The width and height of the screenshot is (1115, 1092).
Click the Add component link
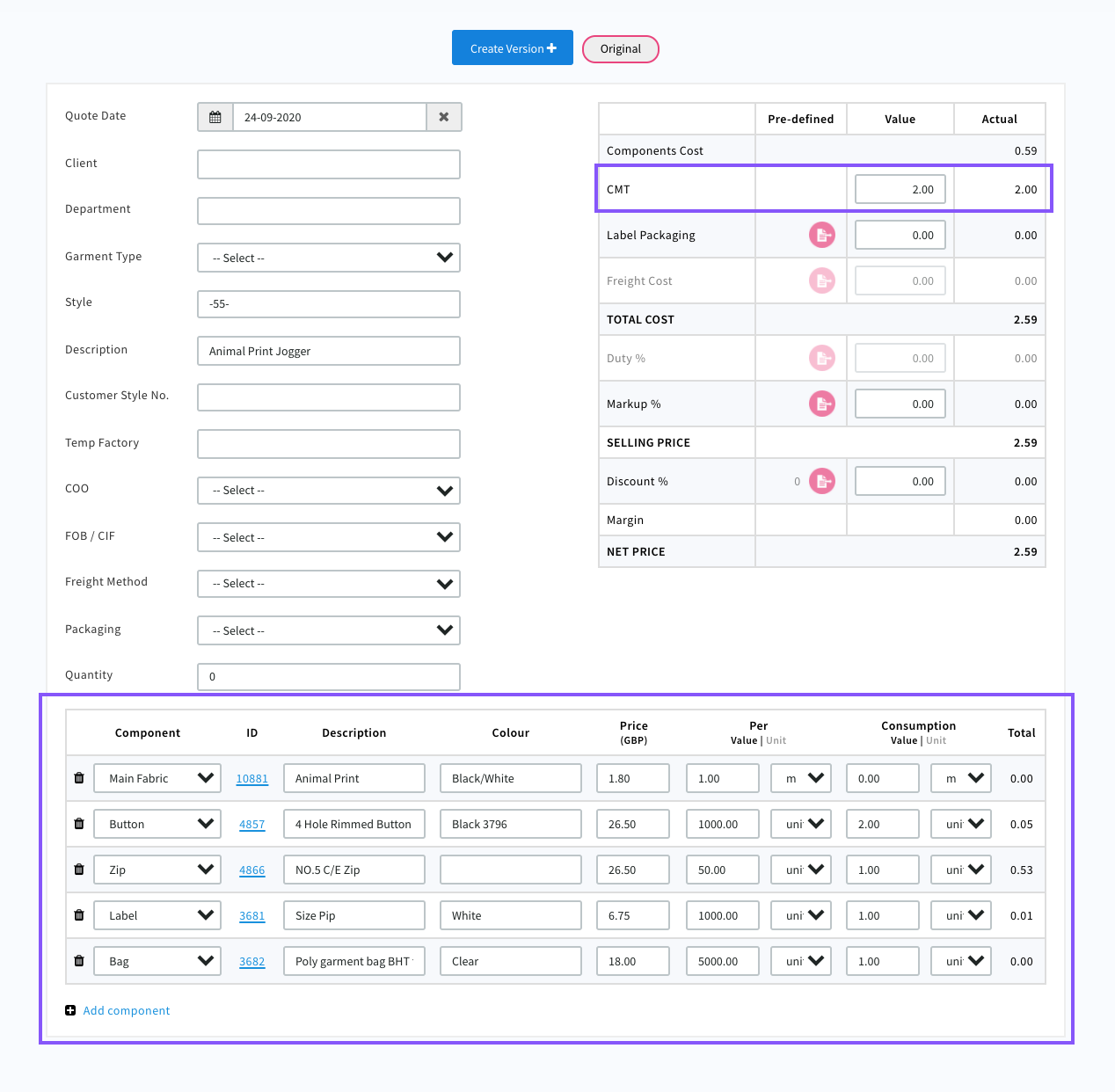[126, 1011]
